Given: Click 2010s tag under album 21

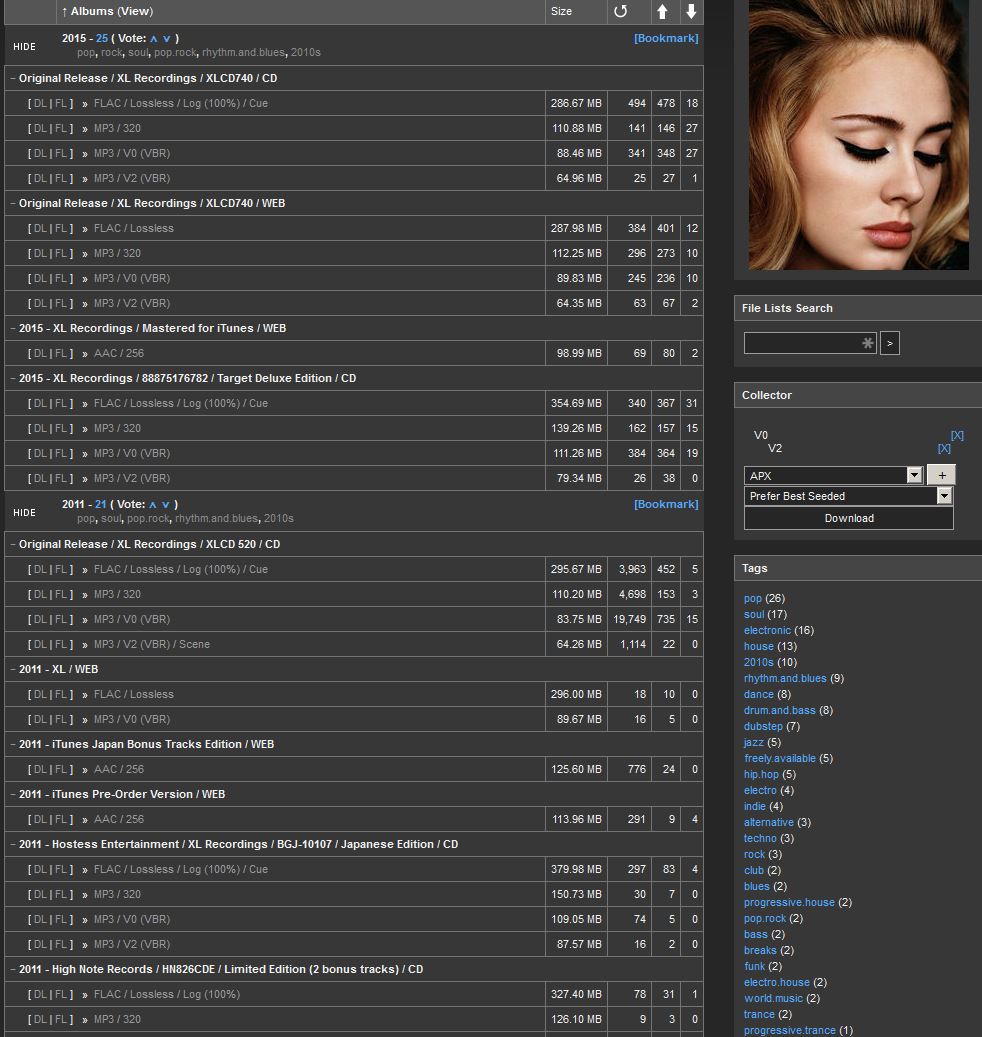Looking at the screenshot, I should click(278, 518).
